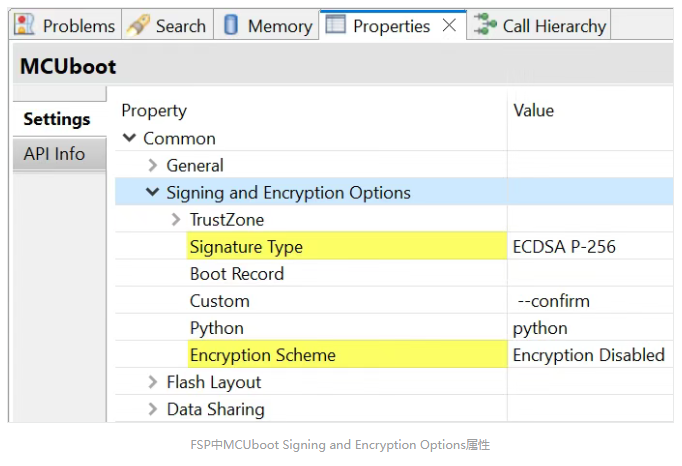
Task: Click the empty Boot Record value cell
Action: coord(590,274)
